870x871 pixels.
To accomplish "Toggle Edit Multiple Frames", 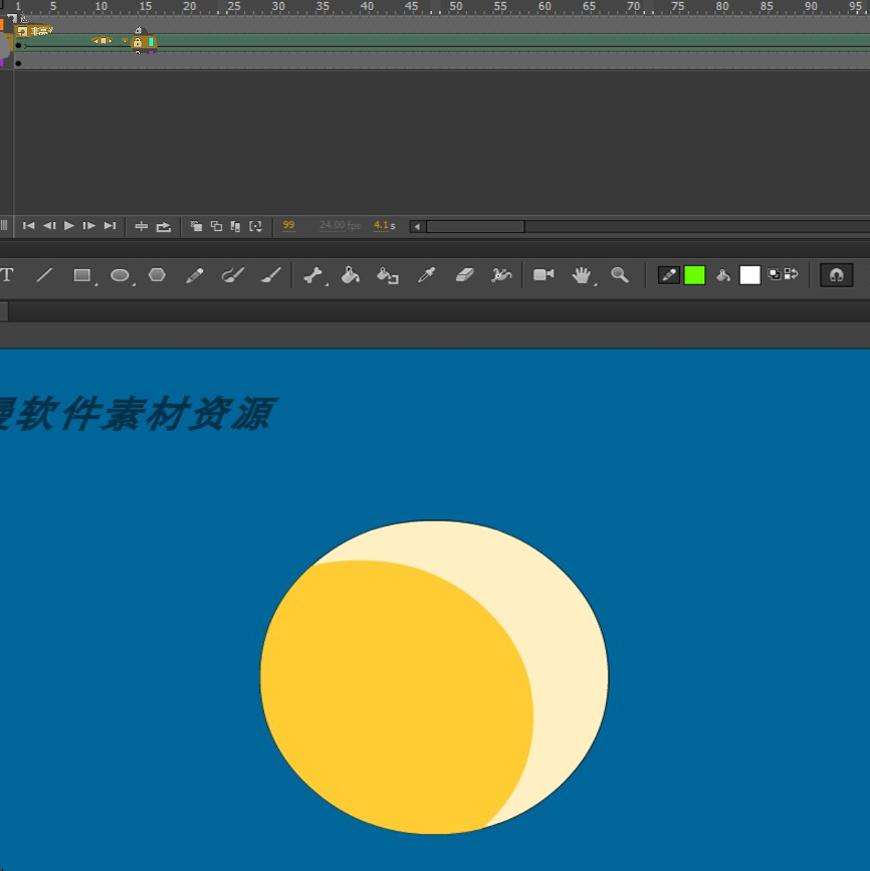I will pyautogui.click(x=235, y=226).
